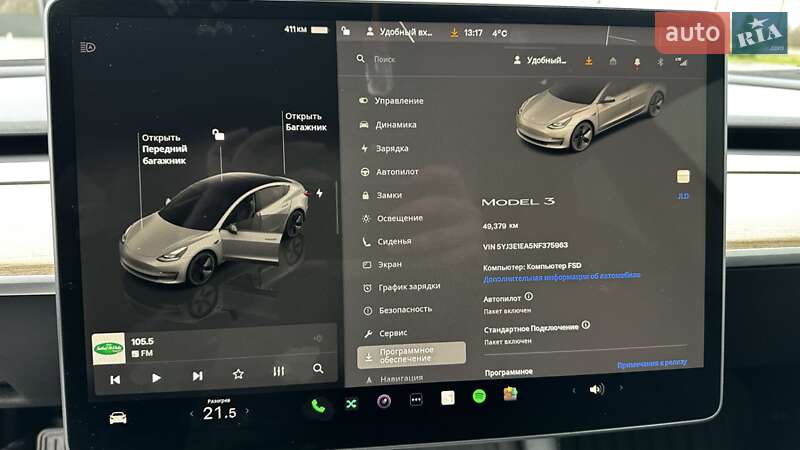Tap the Standard Connectivity info icon

[586, 324]
